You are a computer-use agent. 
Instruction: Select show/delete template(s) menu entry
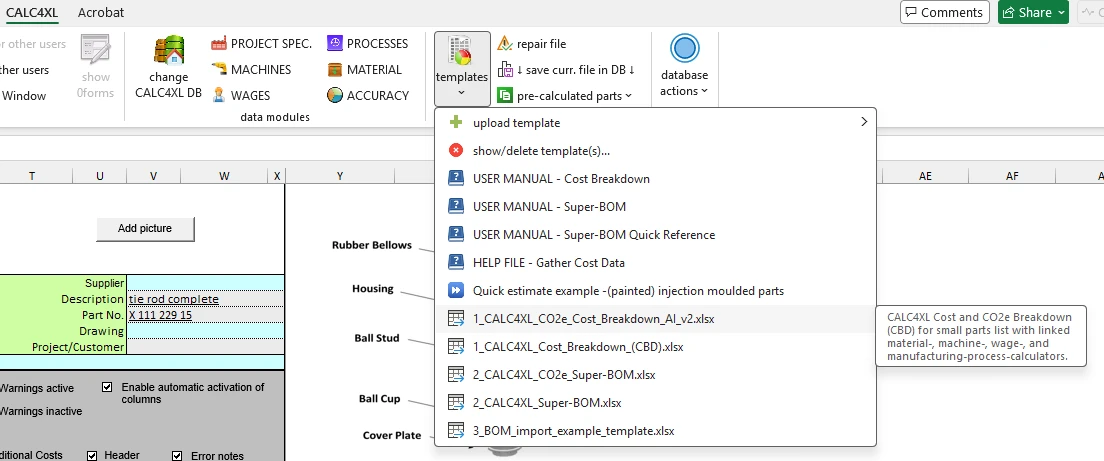click(x=541, y=151)
